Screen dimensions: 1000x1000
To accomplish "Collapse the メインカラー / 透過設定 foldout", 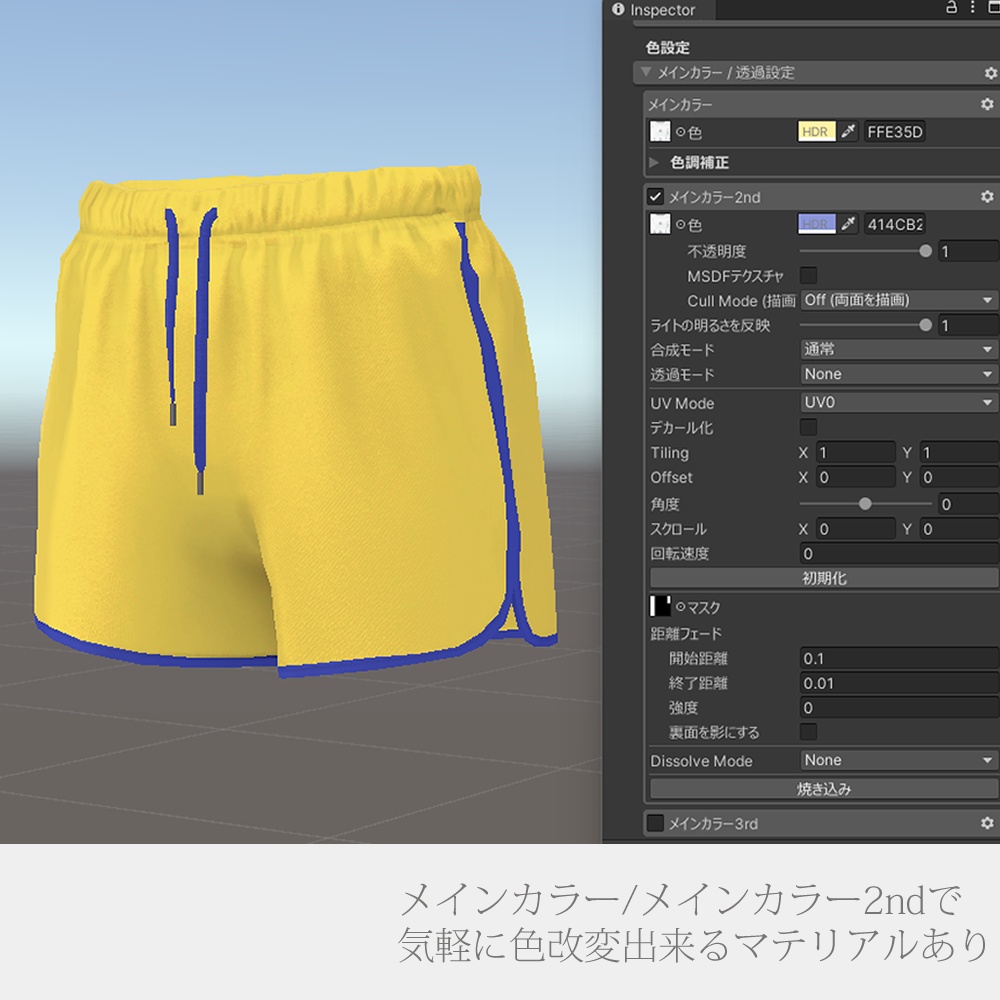I will pos(646,73).
